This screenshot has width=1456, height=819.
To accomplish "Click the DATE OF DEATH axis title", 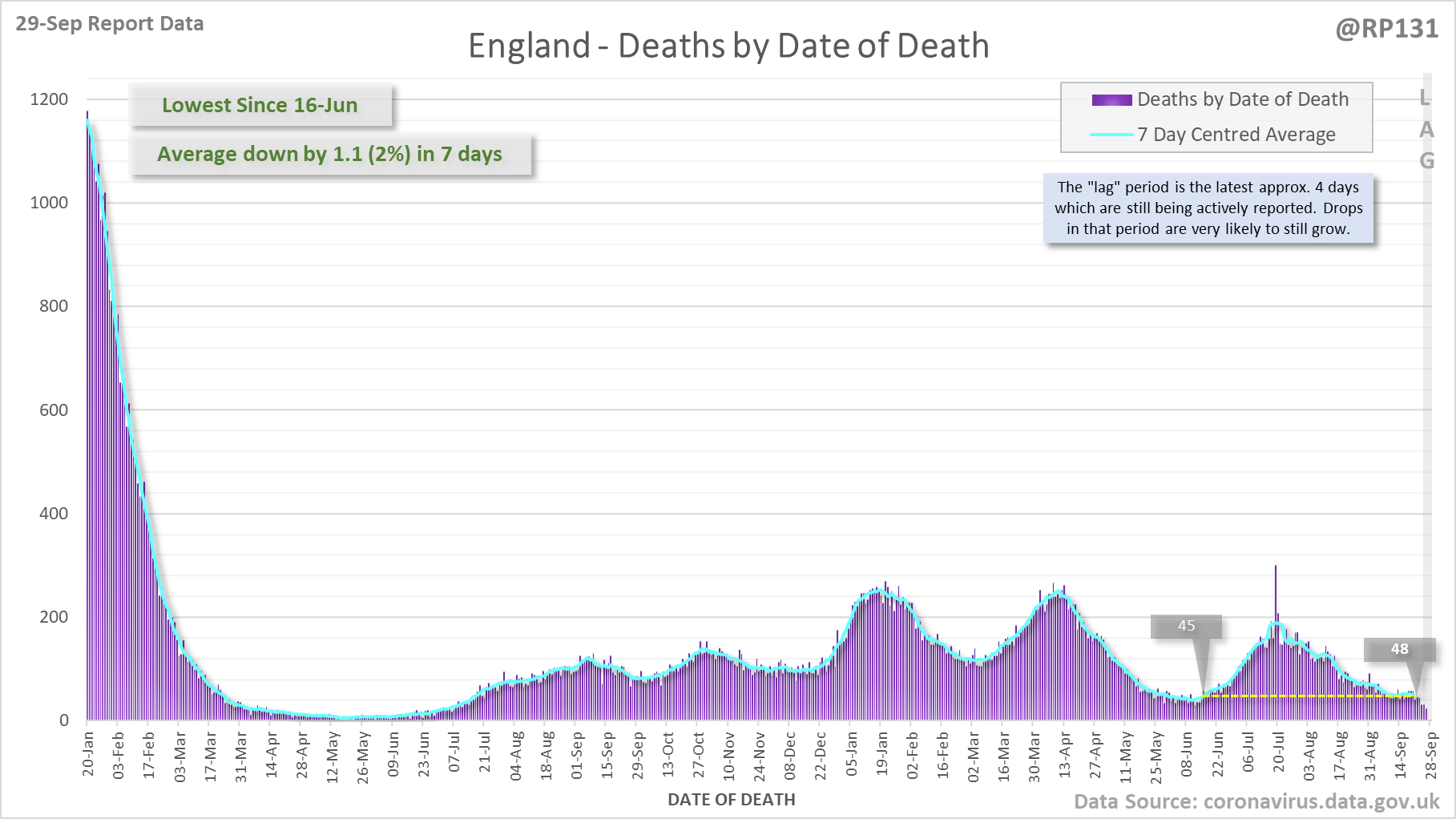I will click(x=731, y=800).
